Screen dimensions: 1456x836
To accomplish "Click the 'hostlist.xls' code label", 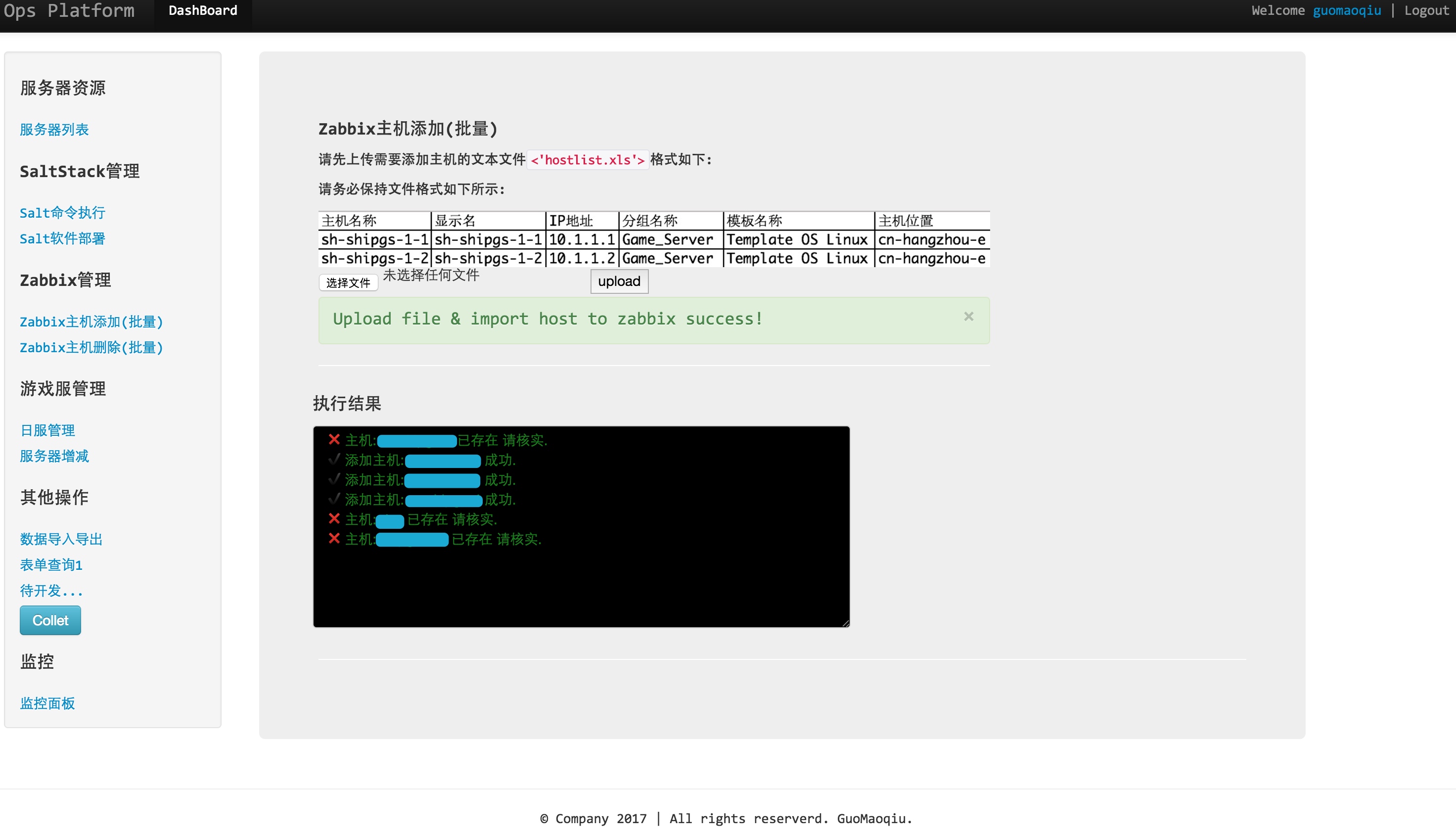I will [x=588, y=160].
